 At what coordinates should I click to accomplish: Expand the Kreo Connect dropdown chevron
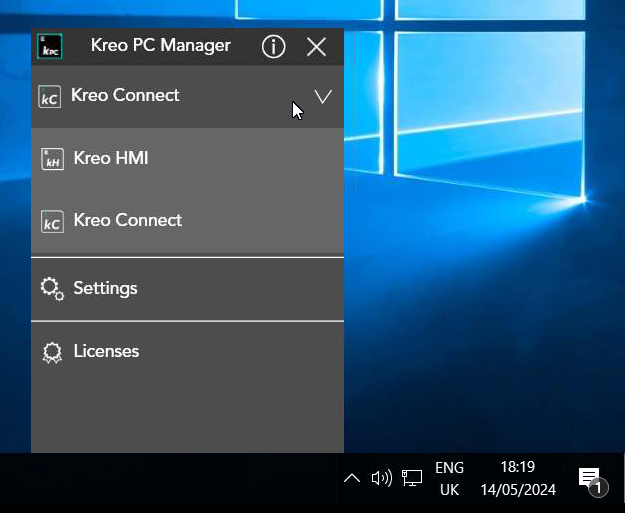click(323, 96)
